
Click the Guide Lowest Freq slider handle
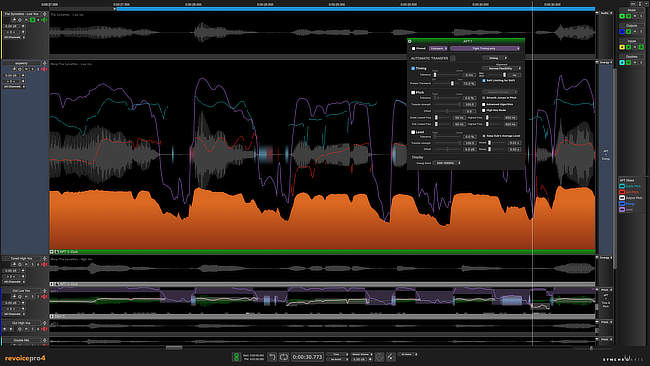[x=436, y=117]
